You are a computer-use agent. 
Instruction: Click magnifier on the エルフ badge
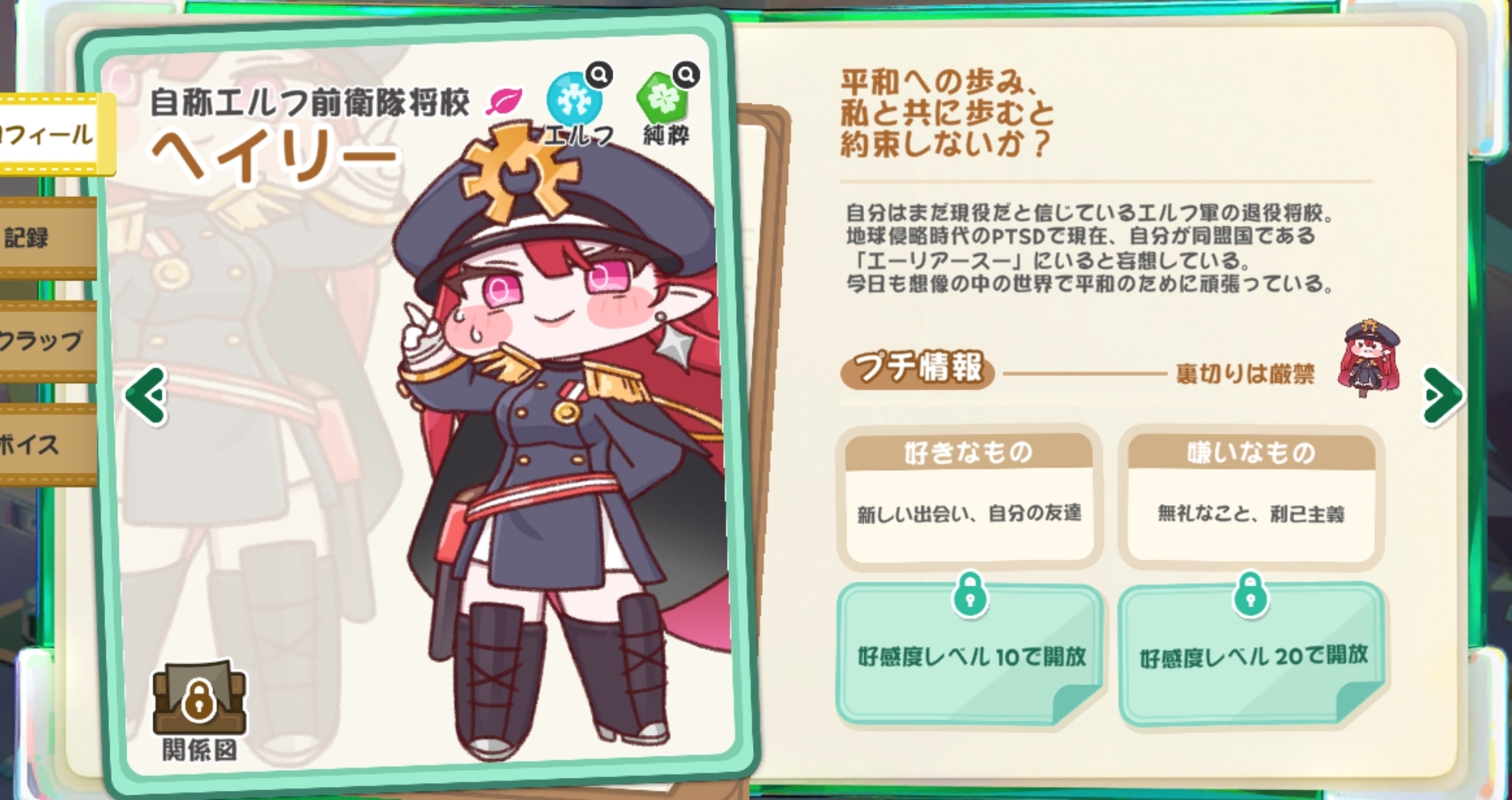(x=600, y=74)
